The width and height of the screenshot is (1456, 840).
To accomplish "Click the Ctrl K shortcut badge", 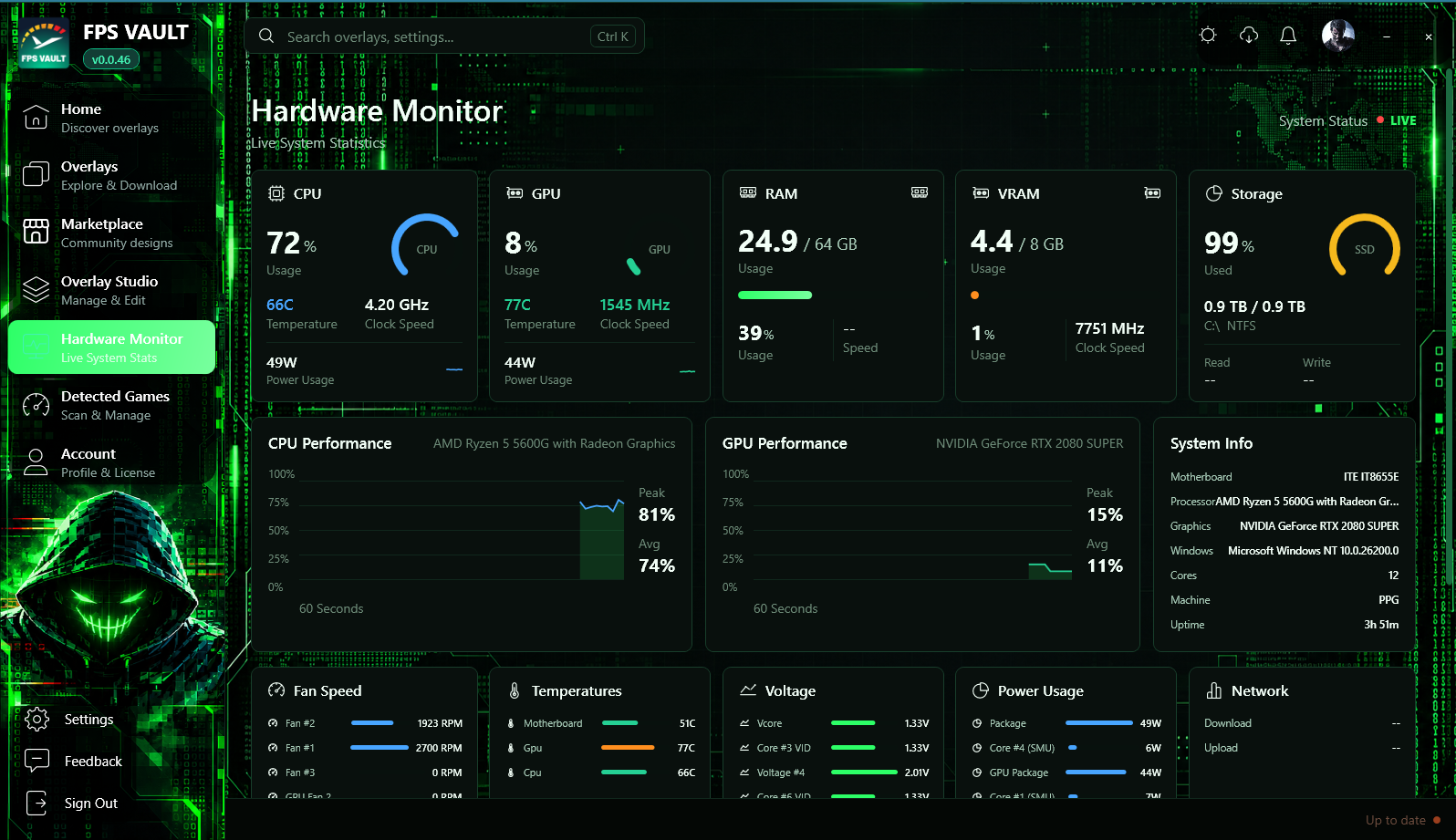I will pos(613,36).
